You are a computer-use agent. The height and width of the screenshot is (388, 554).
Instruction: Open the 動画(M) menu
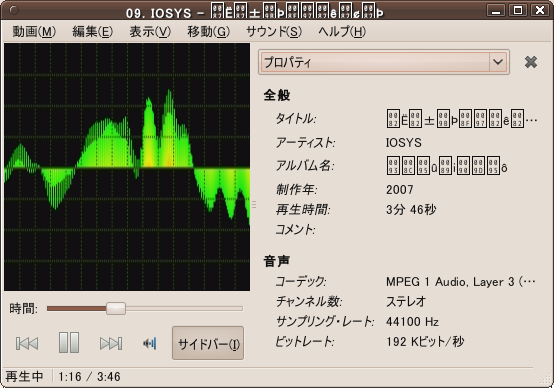34,32
